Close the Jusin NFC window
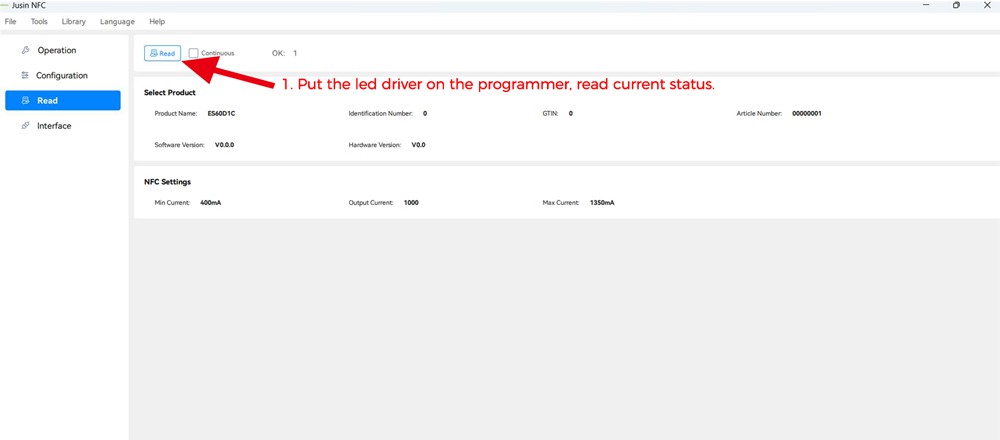Screen dimensions: 1000x440 pyautogui.click(x=988, y=5)
